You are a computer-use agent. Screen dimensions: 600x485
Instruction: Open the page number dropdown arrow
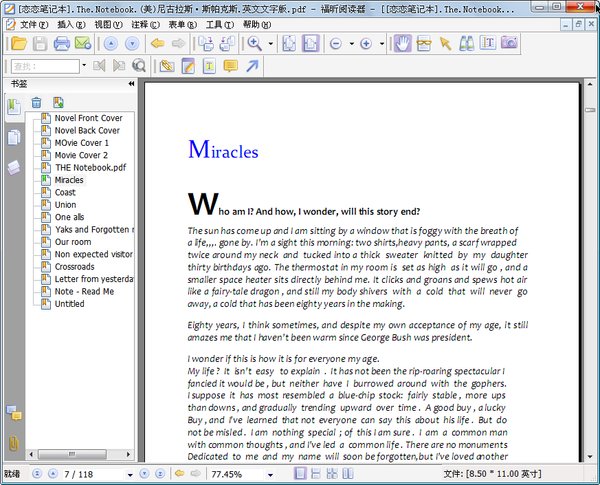point(130,475)
